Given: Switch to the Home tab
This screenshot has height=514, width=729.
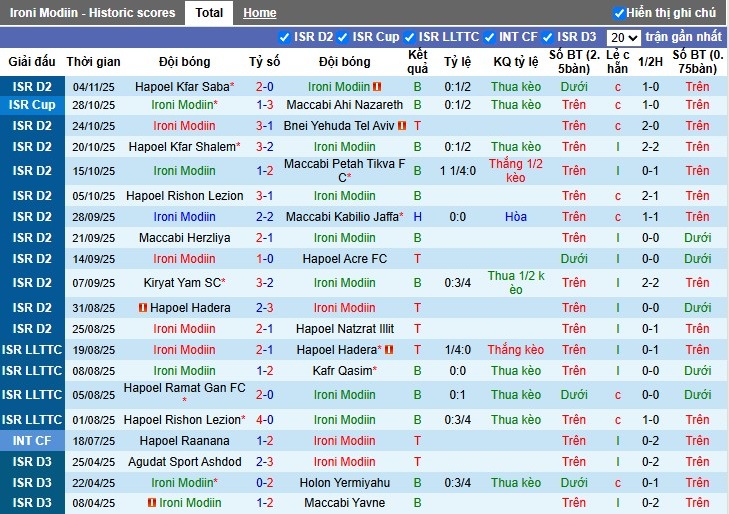Looking at the screenshot, I should click(x=259, y=13).
